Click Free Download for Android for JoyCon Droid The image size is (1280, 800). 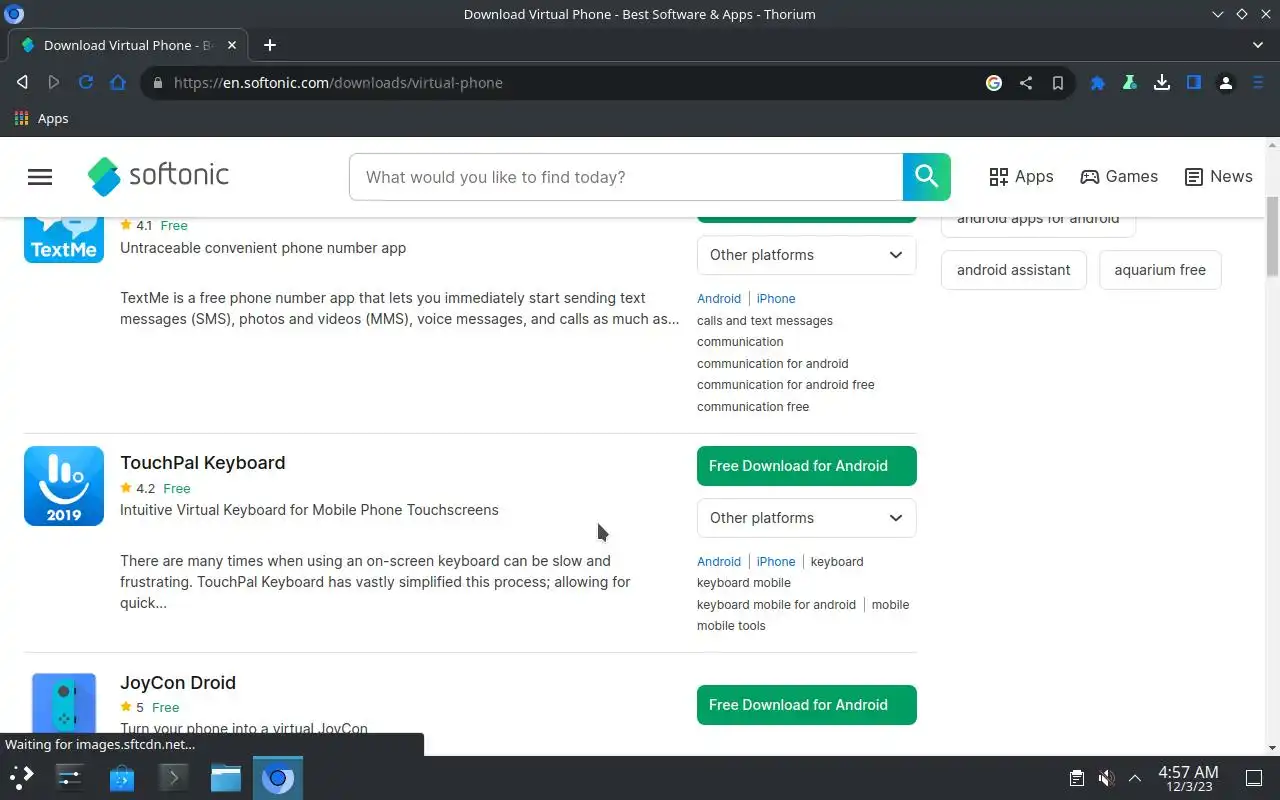[807, 705]
